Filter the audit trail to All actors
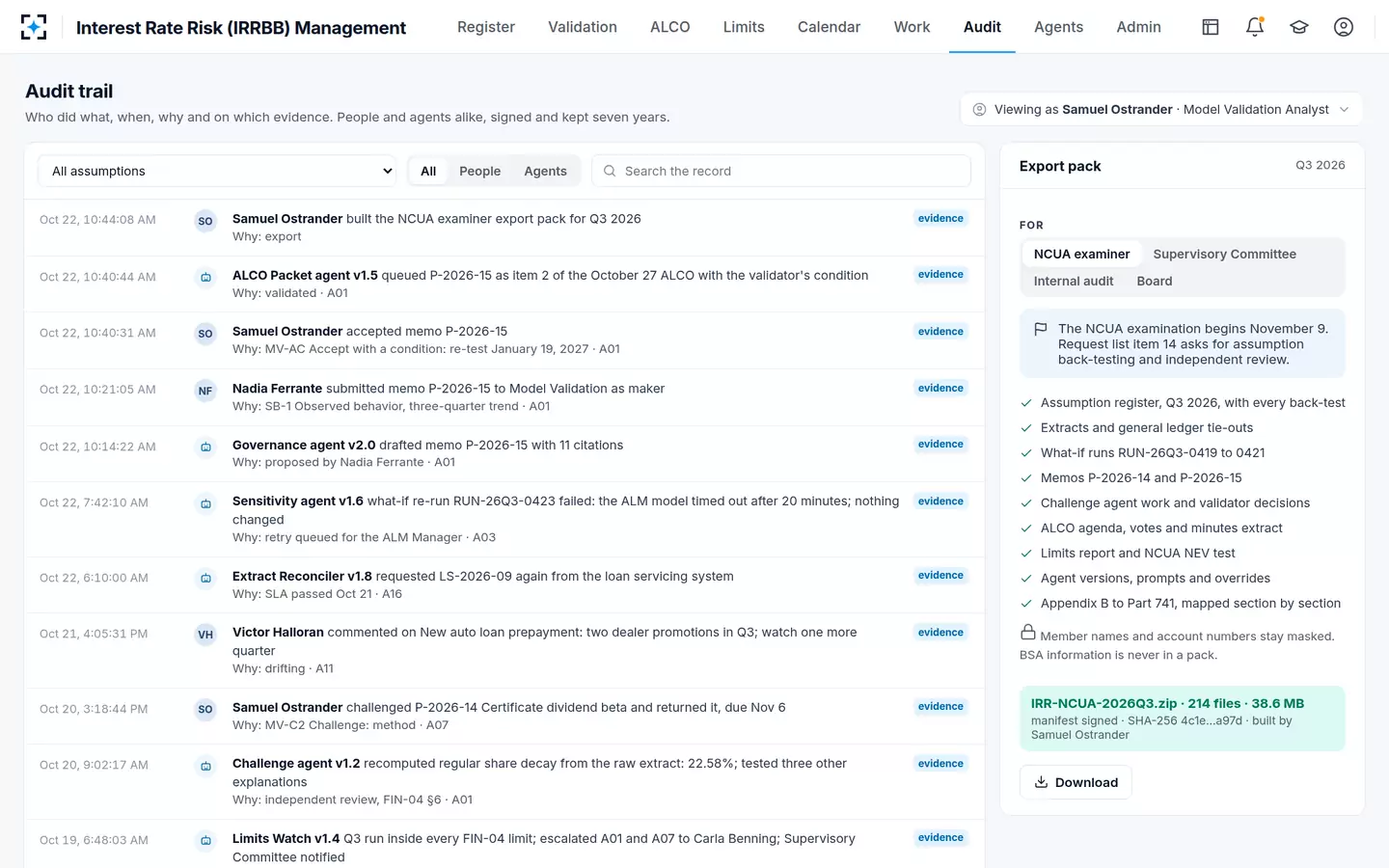This screenshot has width=1389, height=868. point(428,171)
